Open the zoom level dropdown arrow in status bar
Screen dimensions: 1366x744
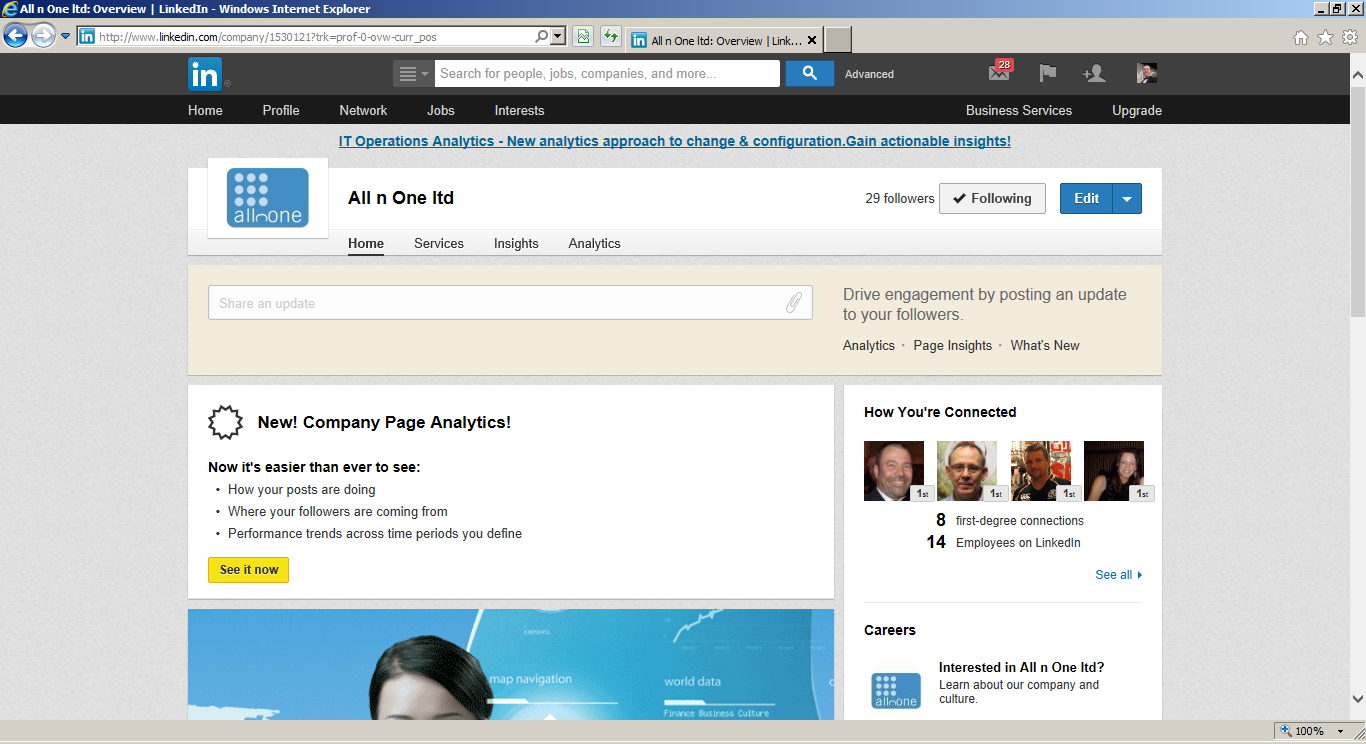[1341, 731]
